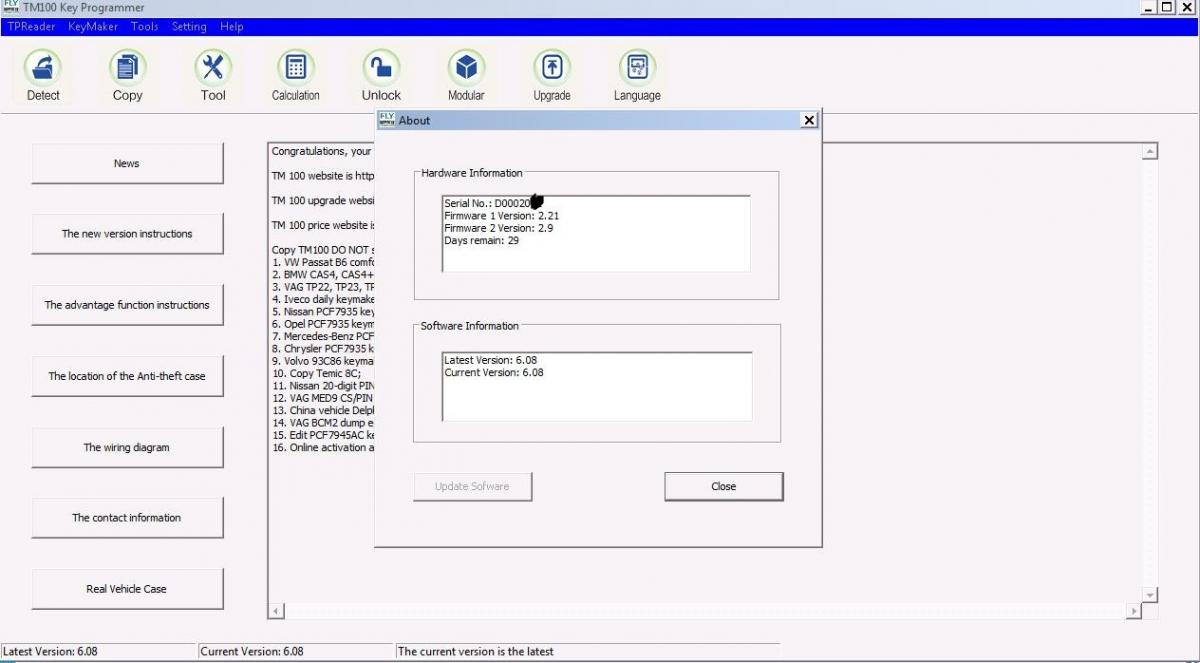Image resolution: width=1200 pixels, height=663 pixels.
Task: Close the About dialog with the X
Action: tap(809, 120)
